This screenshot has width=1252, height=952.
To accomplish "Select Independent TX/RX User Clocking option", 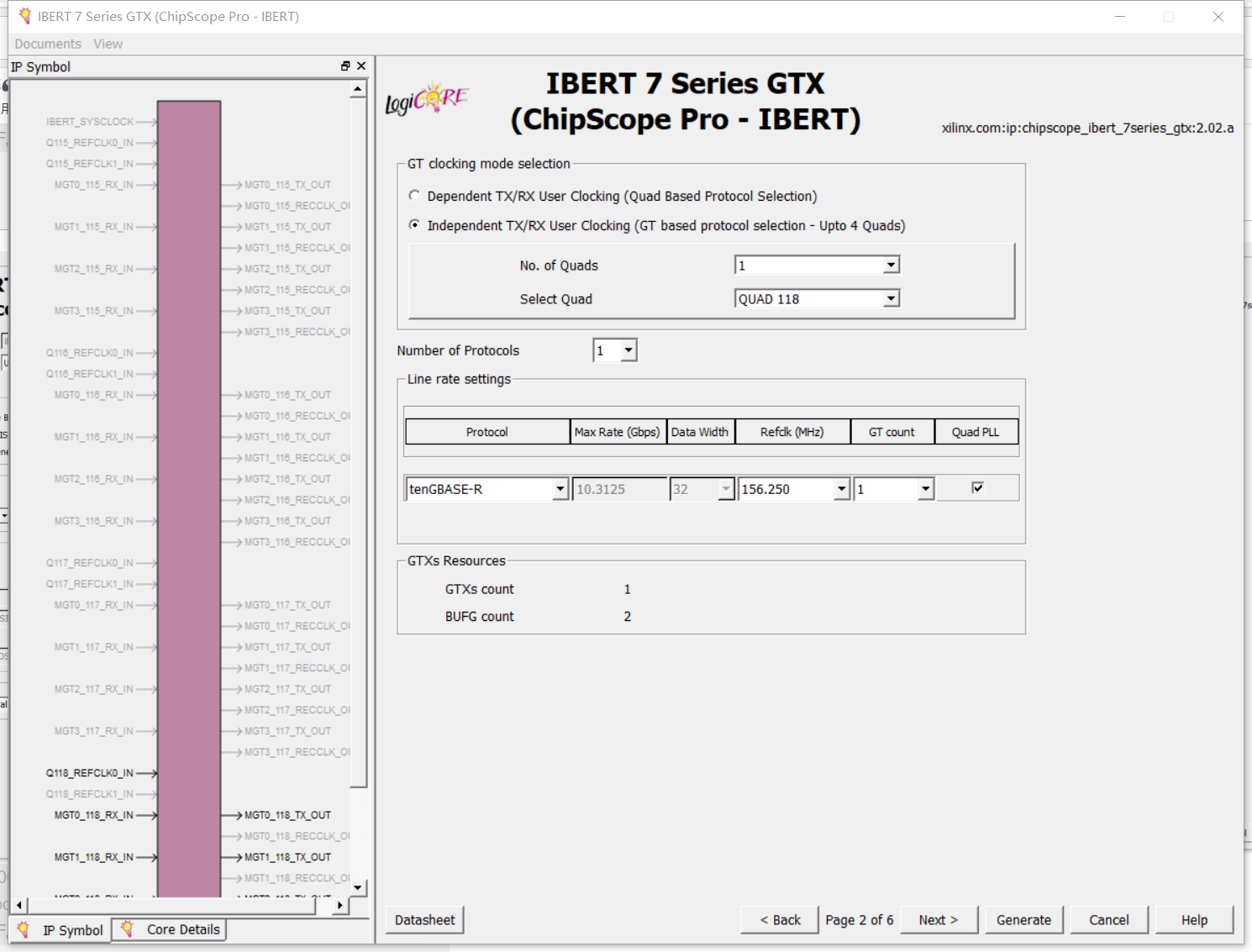I will pos(414,225).
